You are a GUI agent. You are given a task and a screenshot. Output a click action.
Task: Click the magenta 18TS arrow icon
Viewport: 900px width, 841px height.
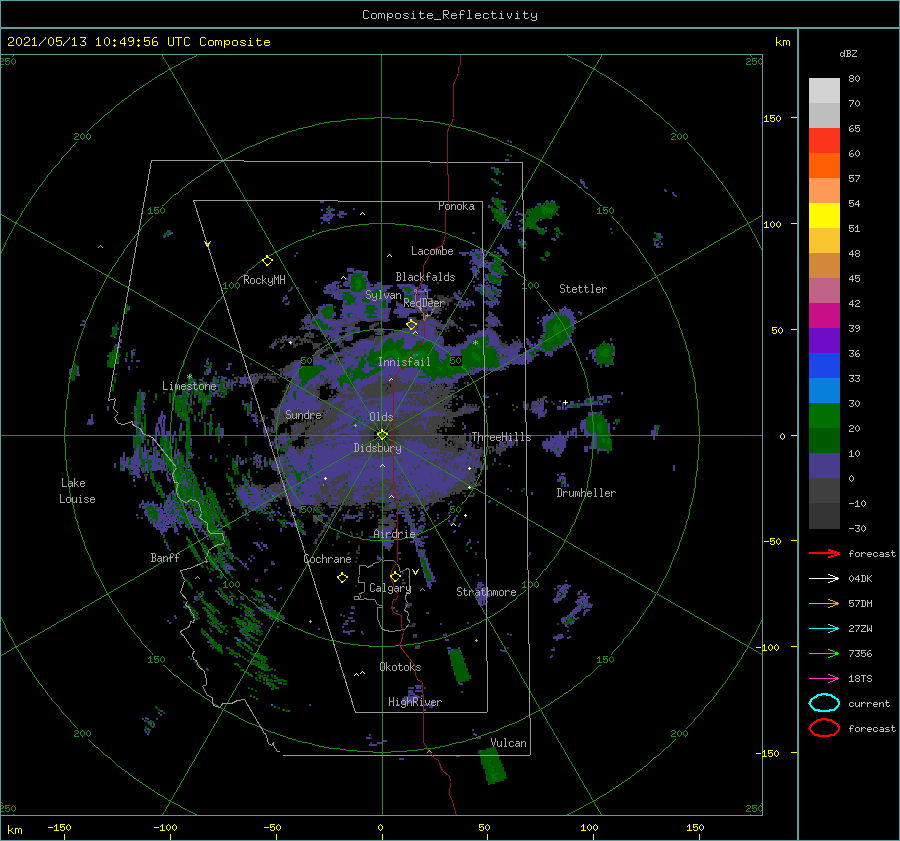(x=824, y=679)
